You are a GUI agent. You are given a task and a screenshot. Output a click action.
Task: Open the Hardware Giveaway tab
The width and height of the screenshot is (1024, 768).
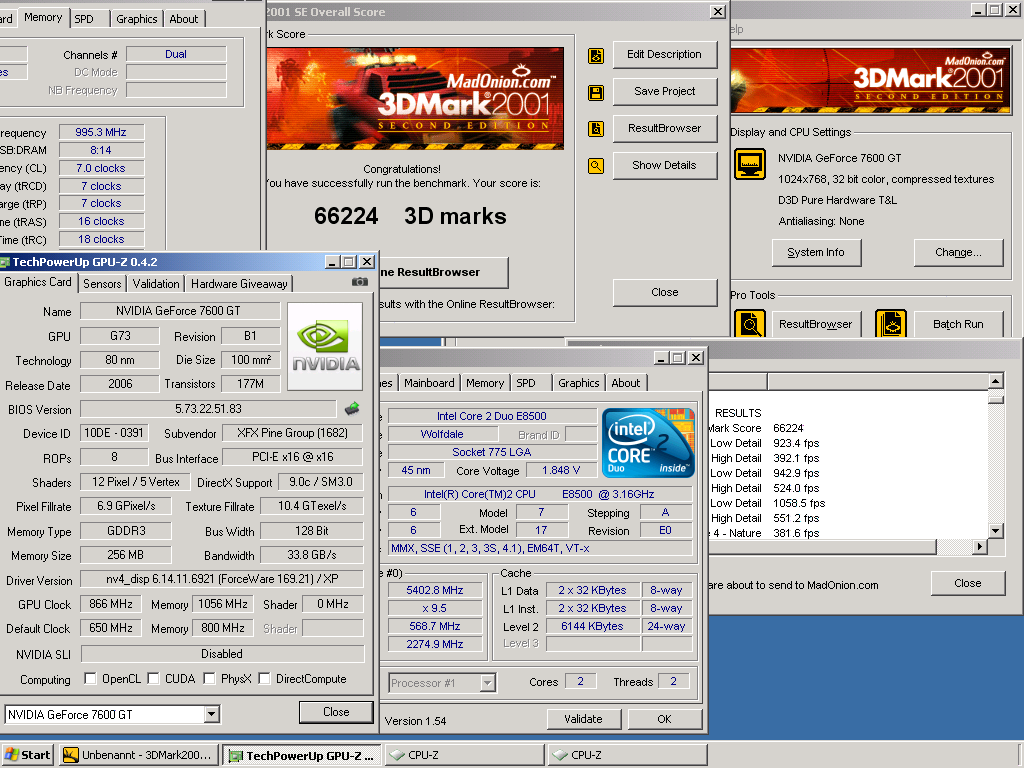(239, 283)
